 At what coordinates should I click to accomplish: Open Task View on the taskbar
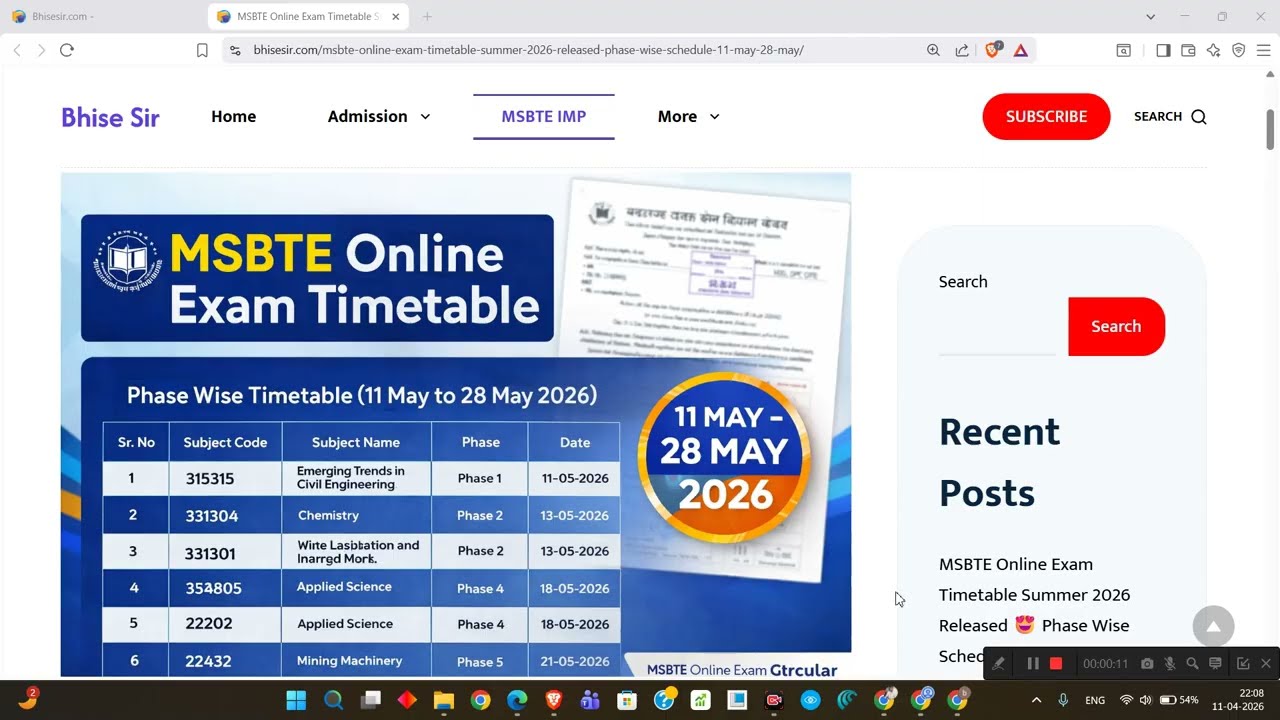tap(371, 700)
